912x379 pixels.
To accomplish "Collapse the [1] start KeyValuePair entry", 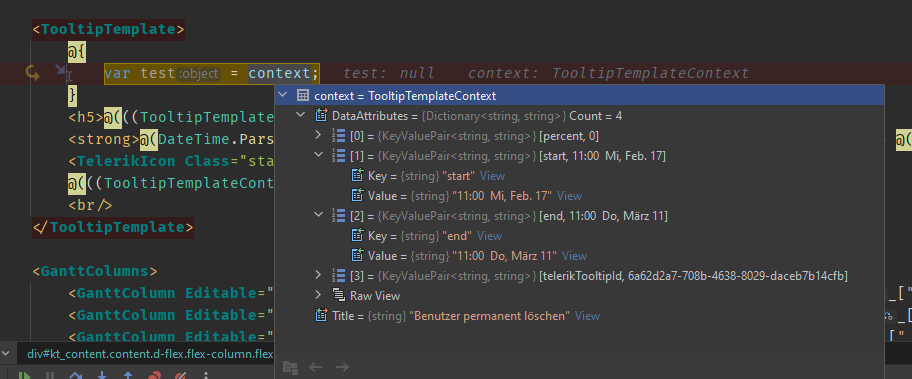I will click(318, 155).
